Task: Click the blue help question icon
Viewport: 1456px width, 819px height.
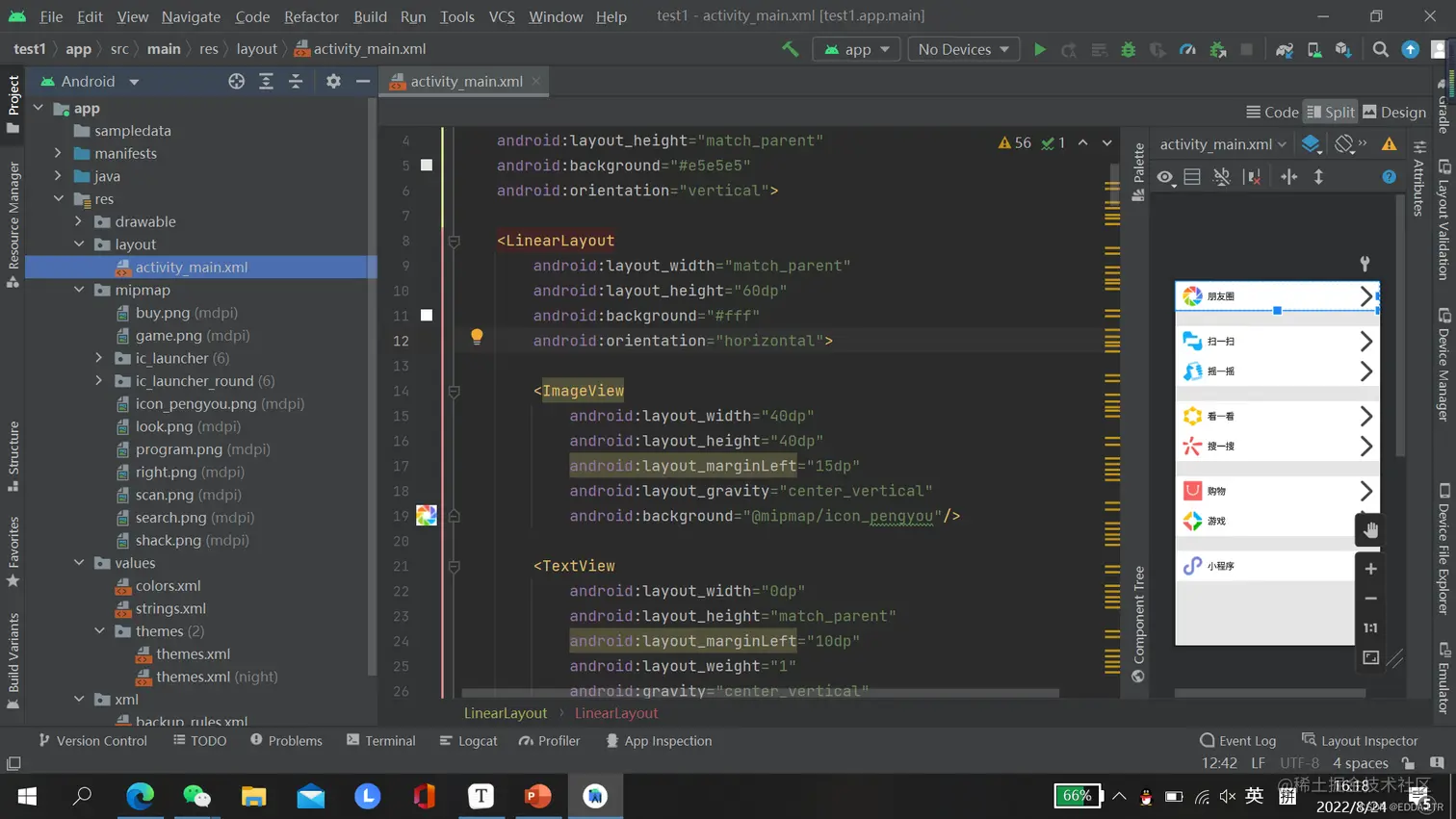Action: pyautogui.click(x=1389, y=177)
